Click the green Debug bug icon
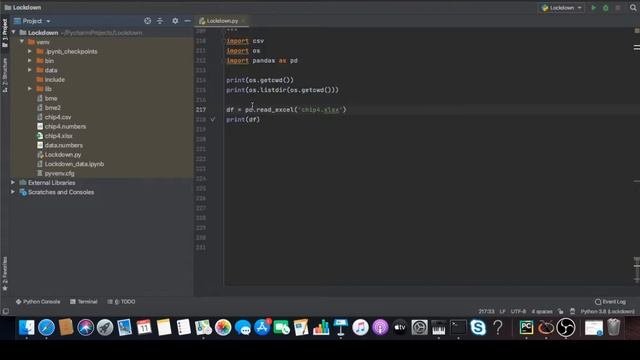 [606, 8]
